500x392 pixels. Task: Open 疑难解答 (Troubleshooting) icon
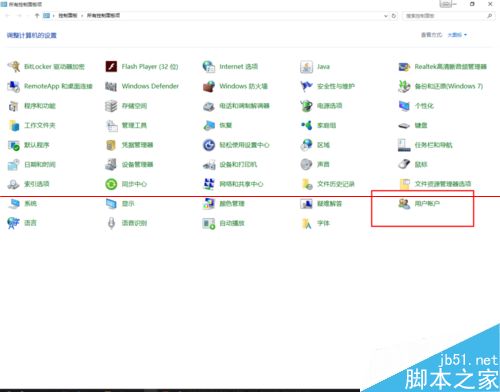coord(306,204)
